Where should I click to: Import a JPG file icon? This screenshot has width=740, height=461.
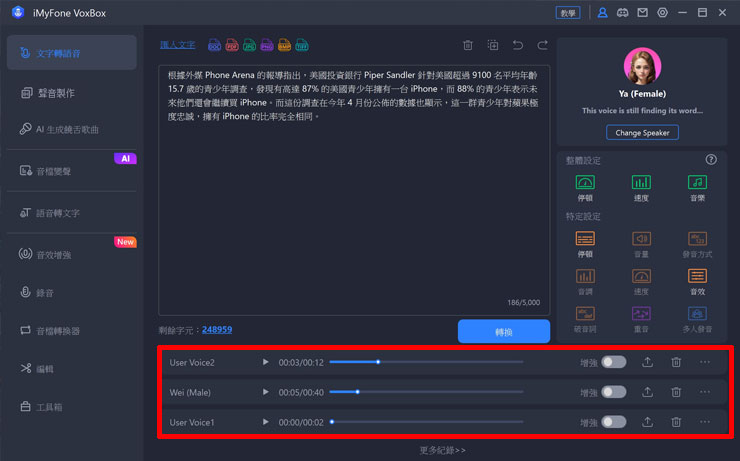coord(249,45)
